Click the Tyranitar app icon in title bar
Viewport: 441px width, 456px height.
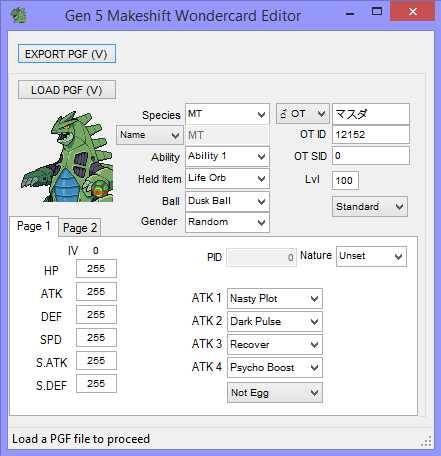point(19,15)
